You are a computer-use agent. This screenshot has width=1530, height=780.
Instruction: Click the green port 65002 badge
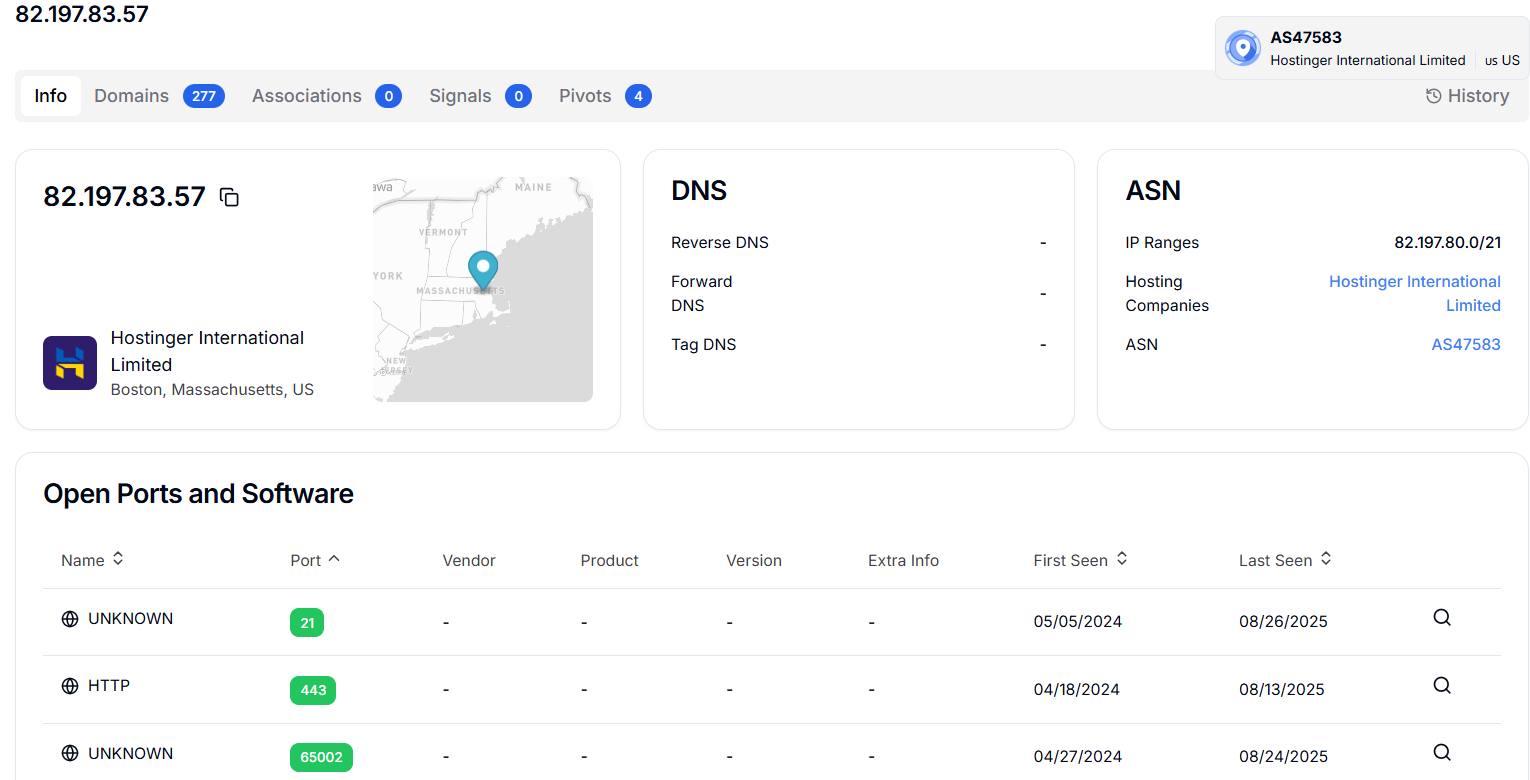(321, 758)
